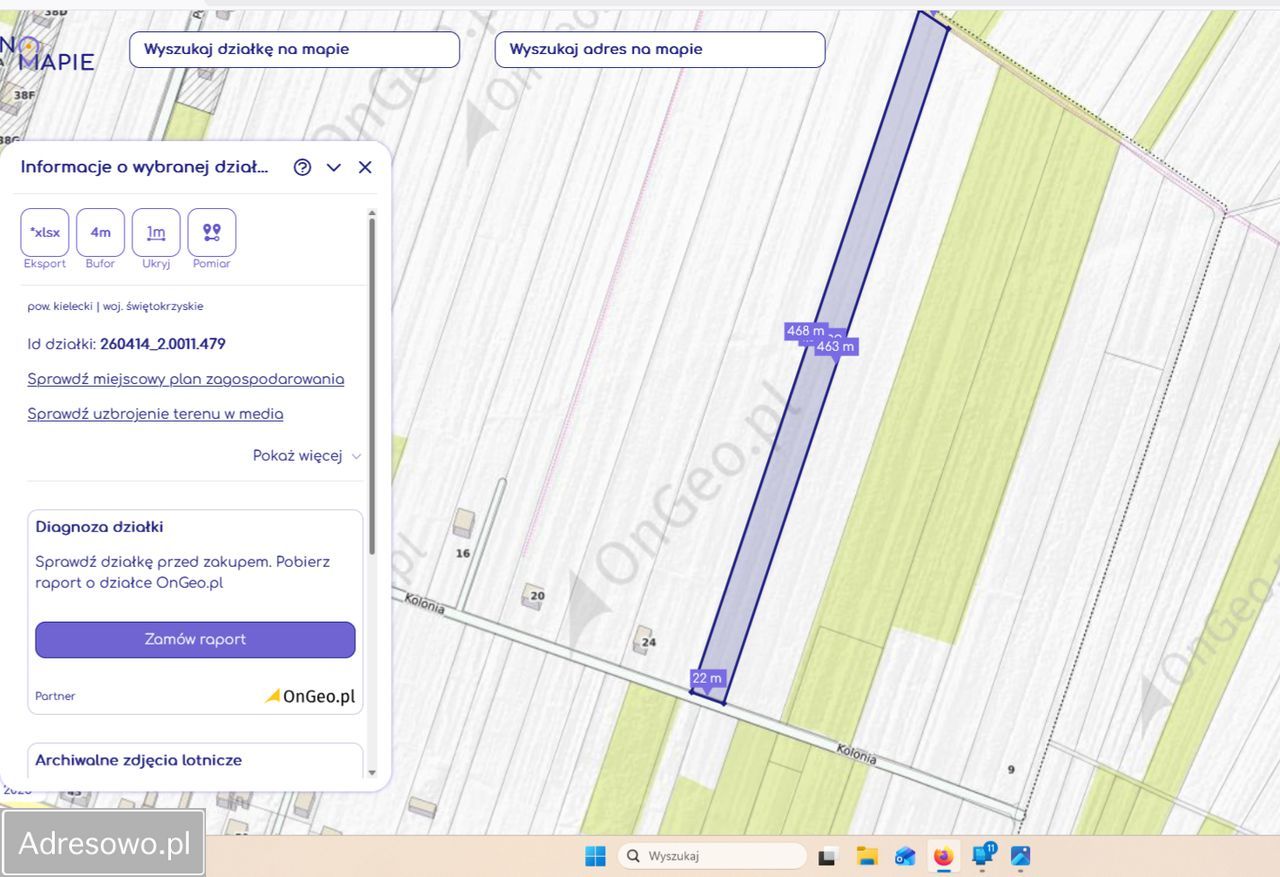Open File Explorer from the taskbar
The image size is (1280, 877).
click(x=866, y=856)
